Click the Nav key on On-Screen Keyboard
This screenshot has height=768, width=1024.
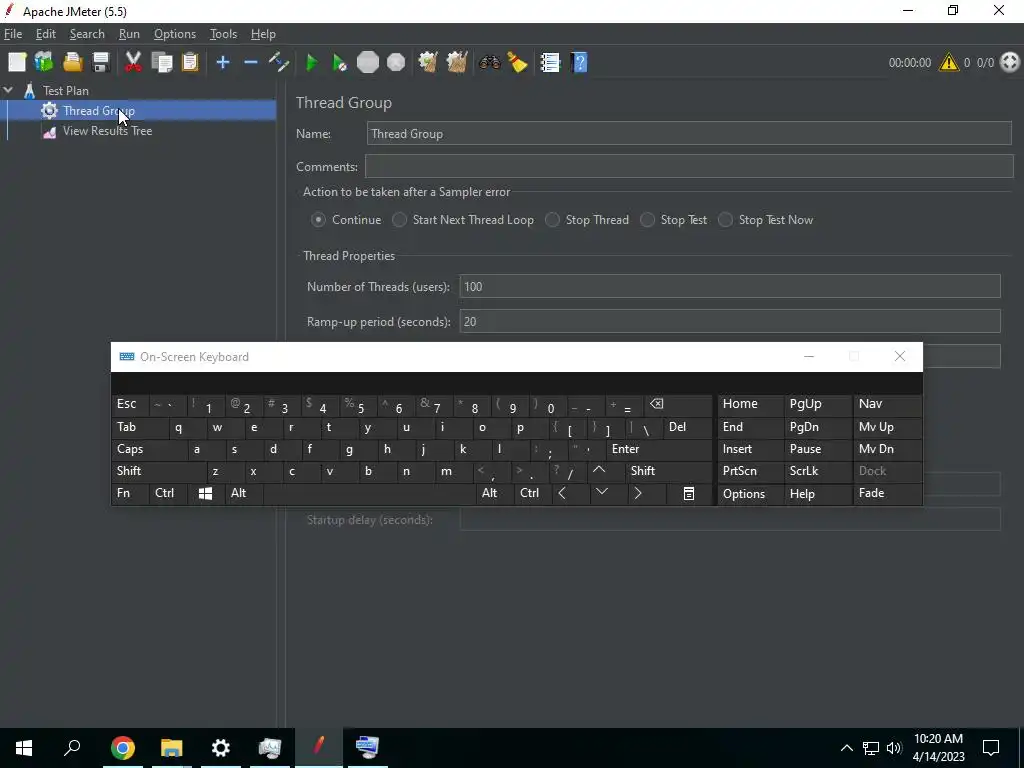(887, 404)
